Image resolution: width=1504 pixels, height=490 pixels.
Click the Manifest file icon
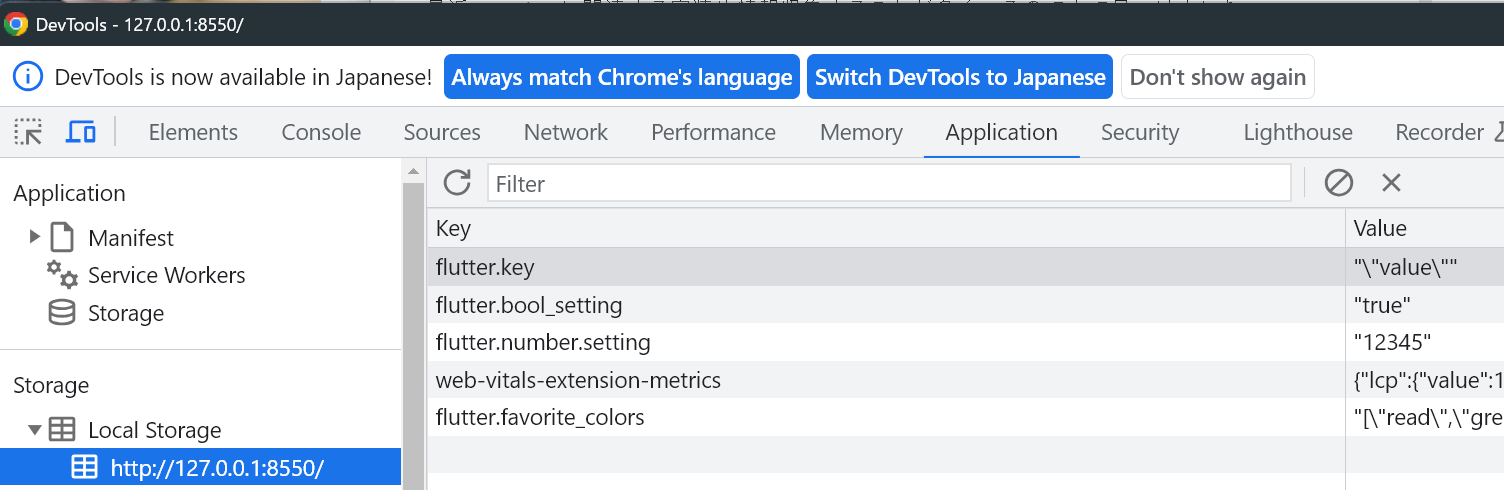click(62, 238)
